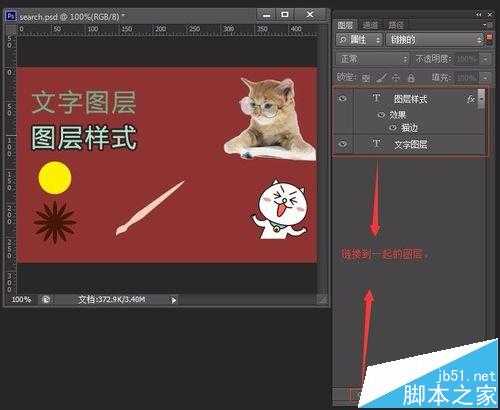Collapse effects list arrow on 图层样式 layer
Image resolution: width=500 pixels, height=410 pixels.
click(481, 99)
